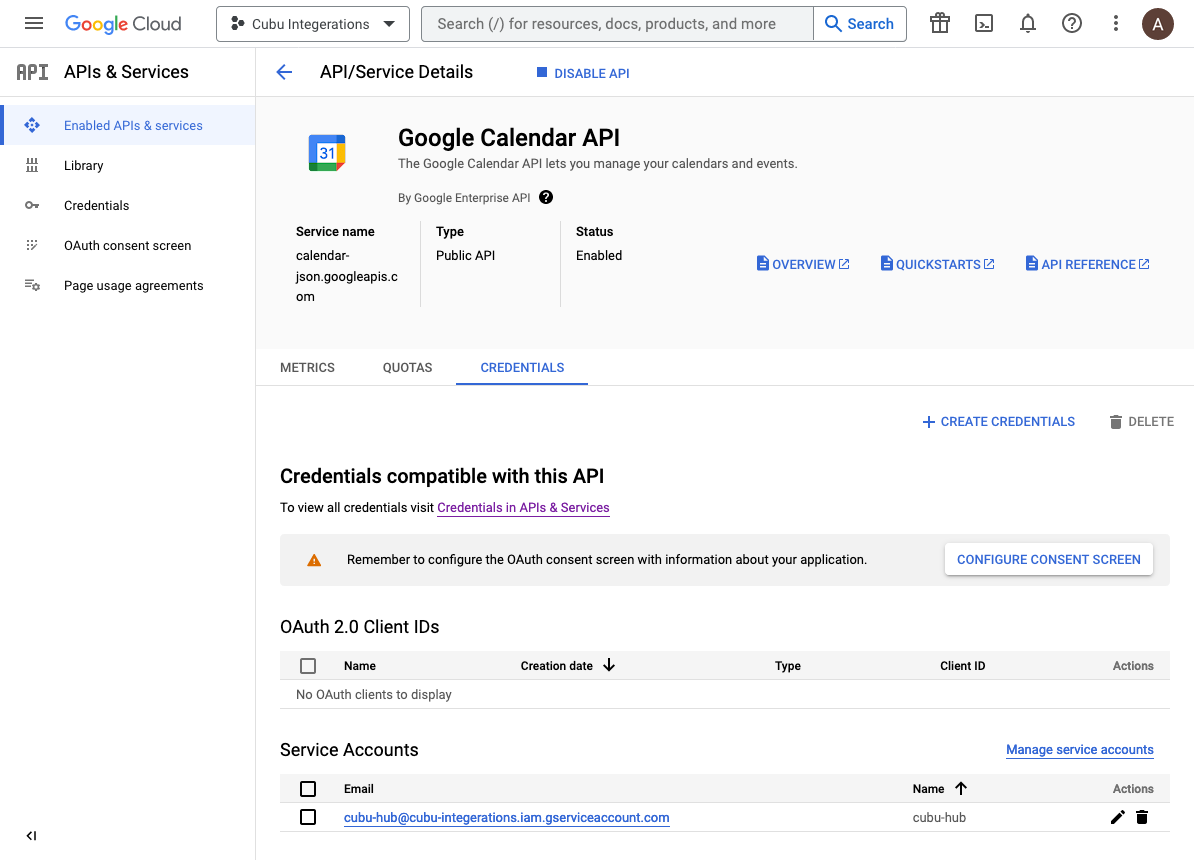Open the API Reference link

1087,264
